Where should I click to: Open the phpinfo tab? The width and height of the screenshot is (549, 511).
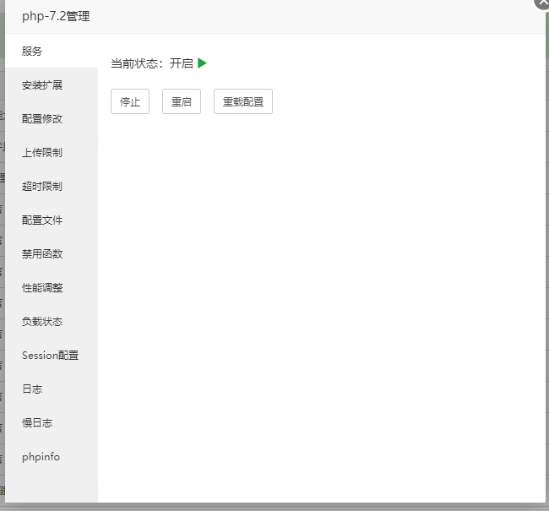point(51,456)
